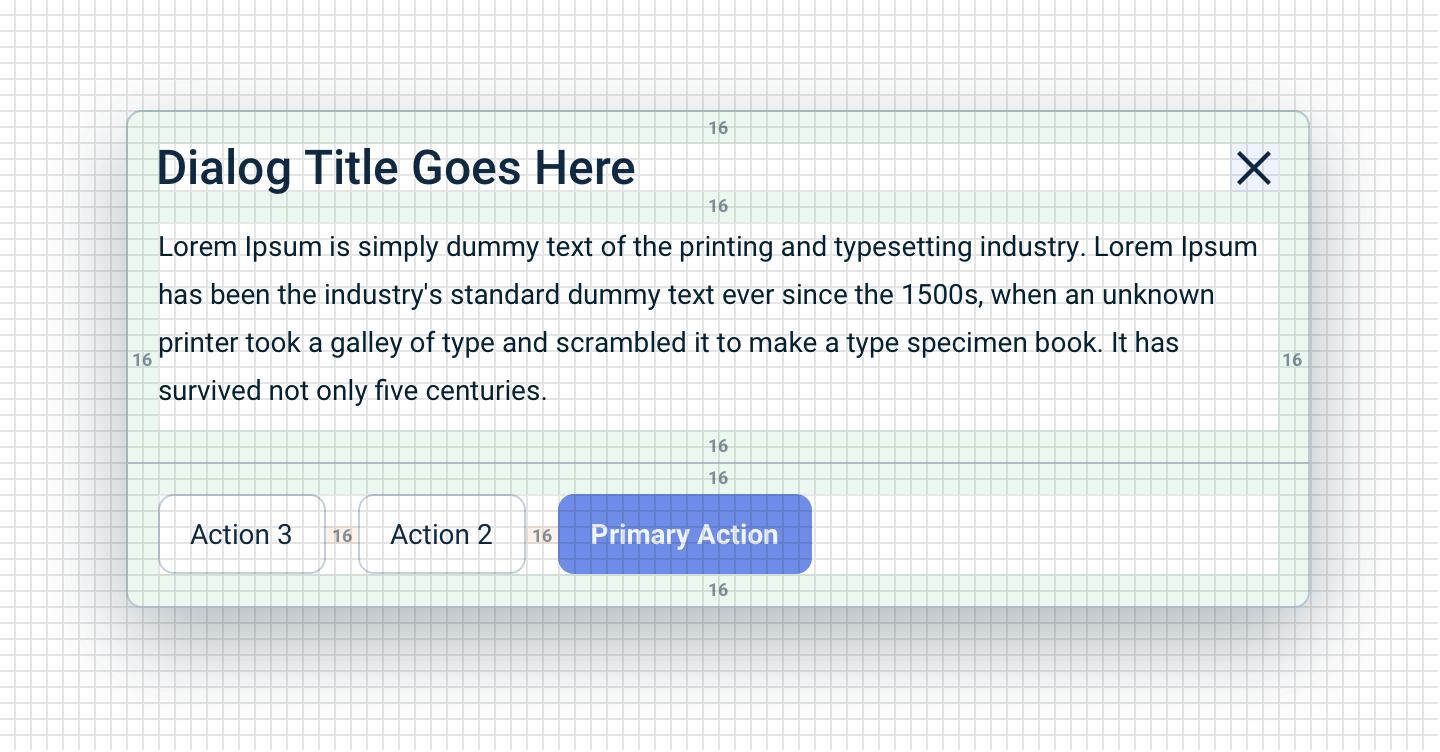
Task: Click the 16 label above the button row
Action: [718, 477]
